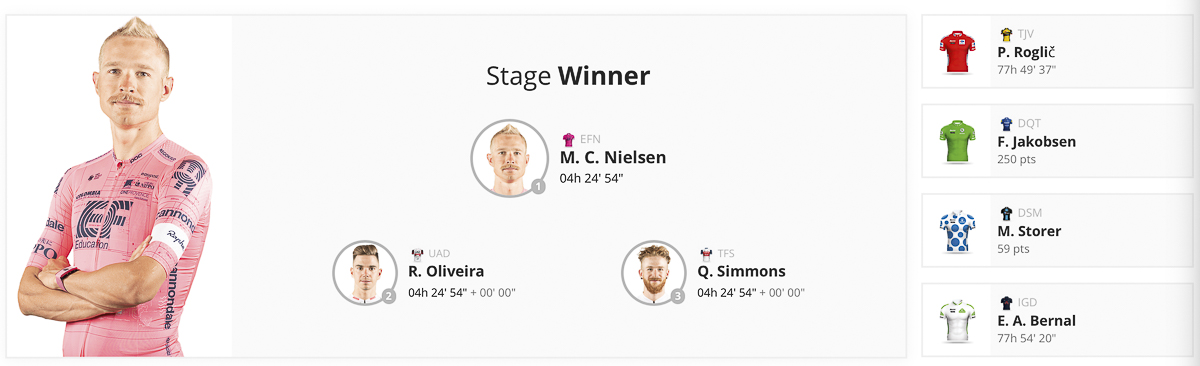Open Q. Simmons' round avatar photo

[x=653, y=271]
